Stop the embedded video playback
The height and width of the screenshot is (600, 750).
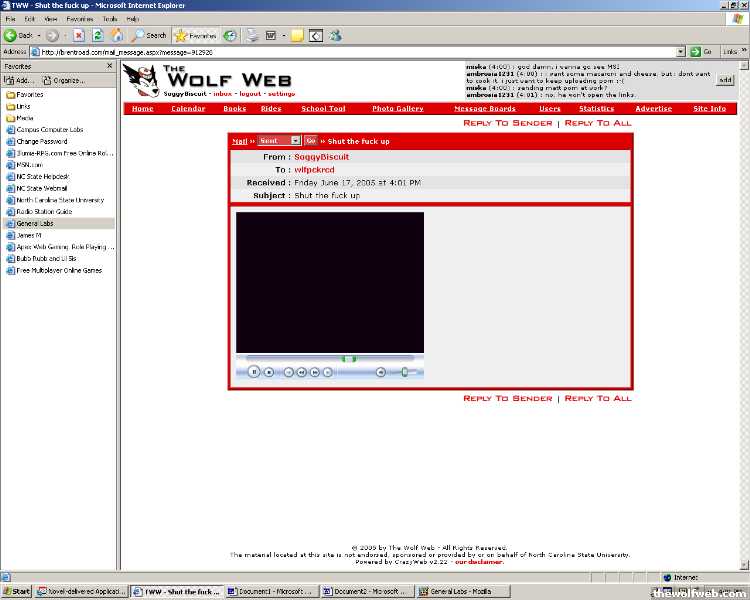[x=269, y=372]
